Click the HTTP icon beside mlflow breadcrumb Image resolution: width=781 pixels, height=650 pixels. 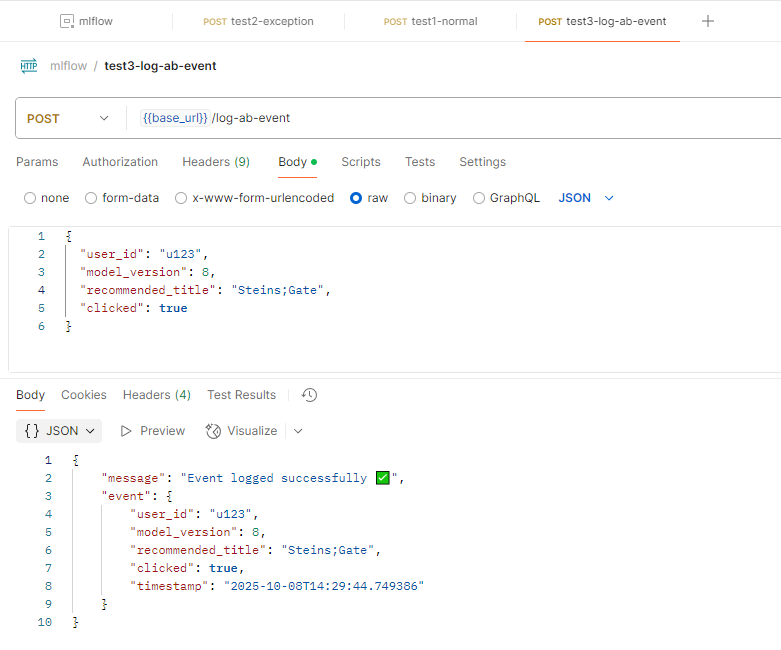29,66
